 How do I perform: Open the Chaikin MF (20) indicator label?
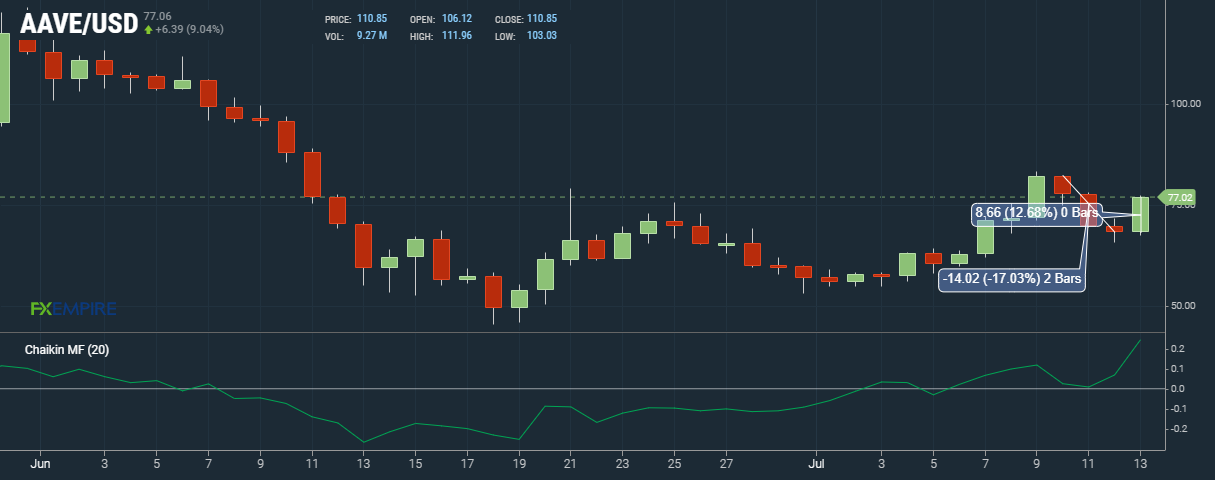(x=68, y=350)
